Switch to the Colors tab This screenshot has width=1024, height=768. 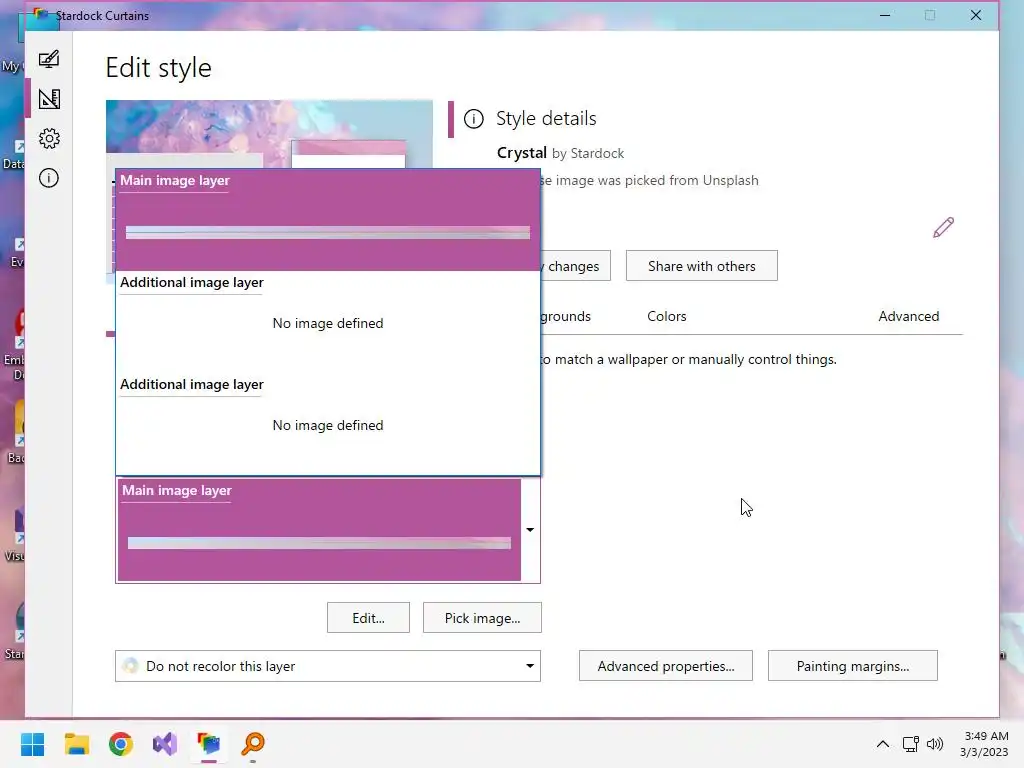pos(667,316)
